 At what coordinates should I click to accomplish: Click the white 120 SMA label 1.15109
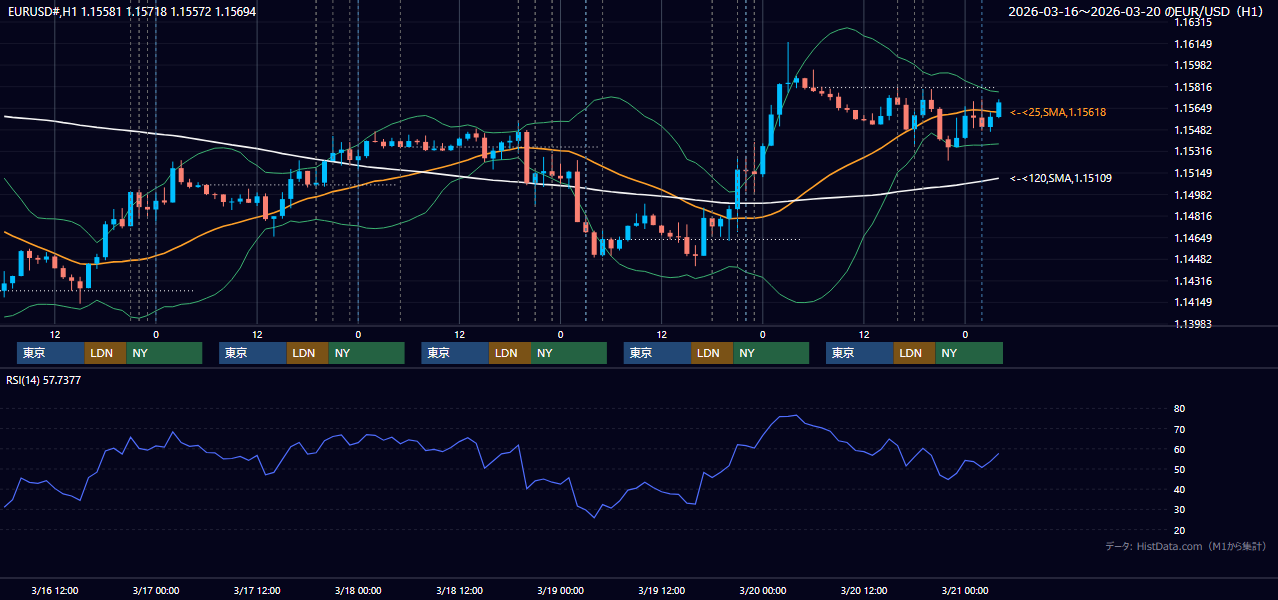pyautogui.click(x=1060, y=178)
